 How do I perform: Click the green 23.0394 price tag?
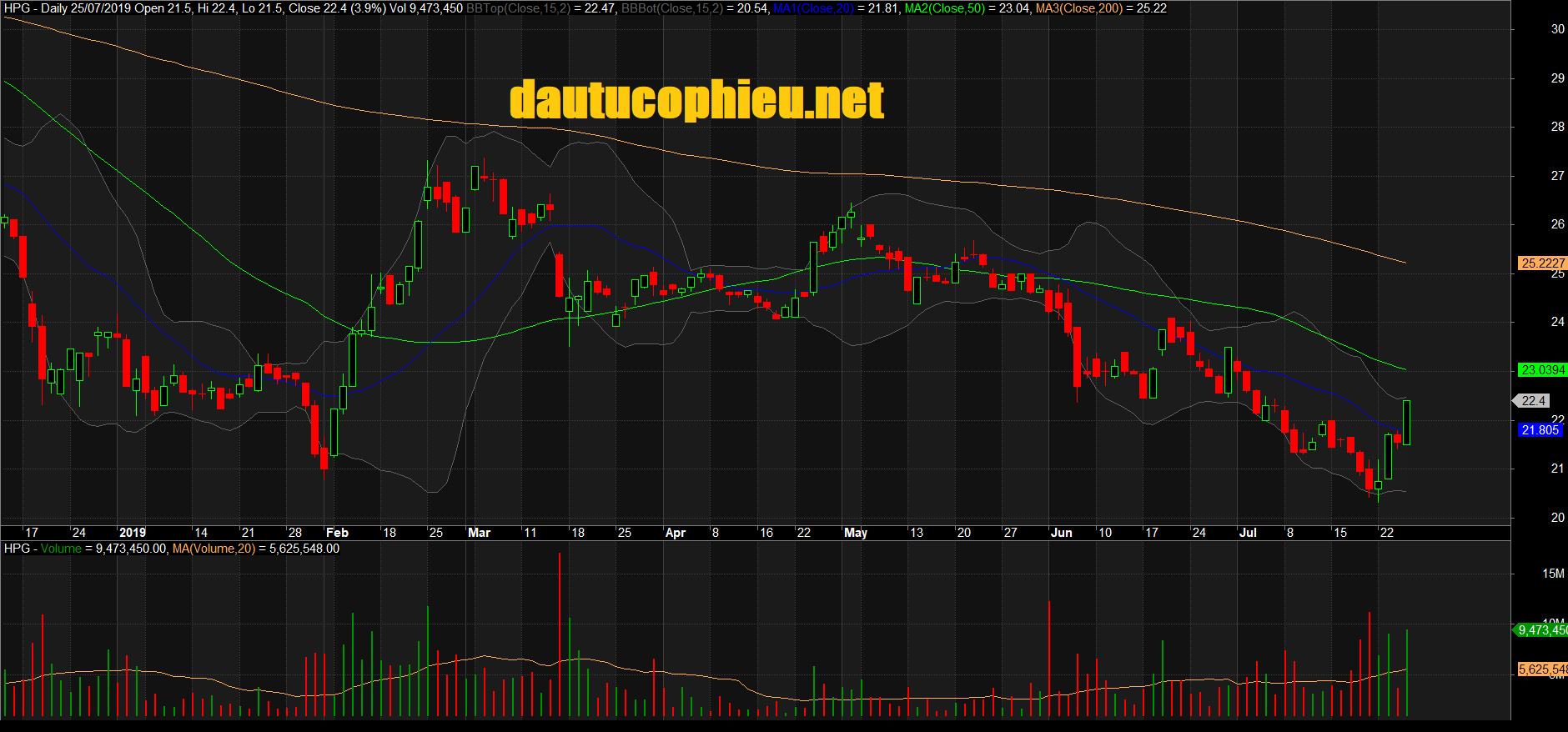[1542, 369]
